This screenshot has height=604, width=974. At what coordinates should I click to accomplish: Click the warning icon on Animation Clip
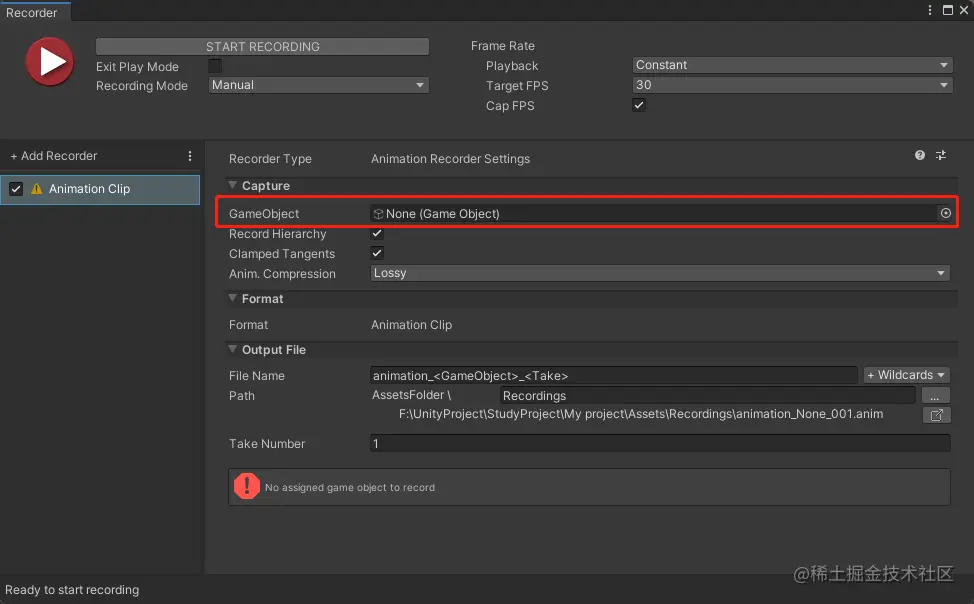click(x=37, y=189)
